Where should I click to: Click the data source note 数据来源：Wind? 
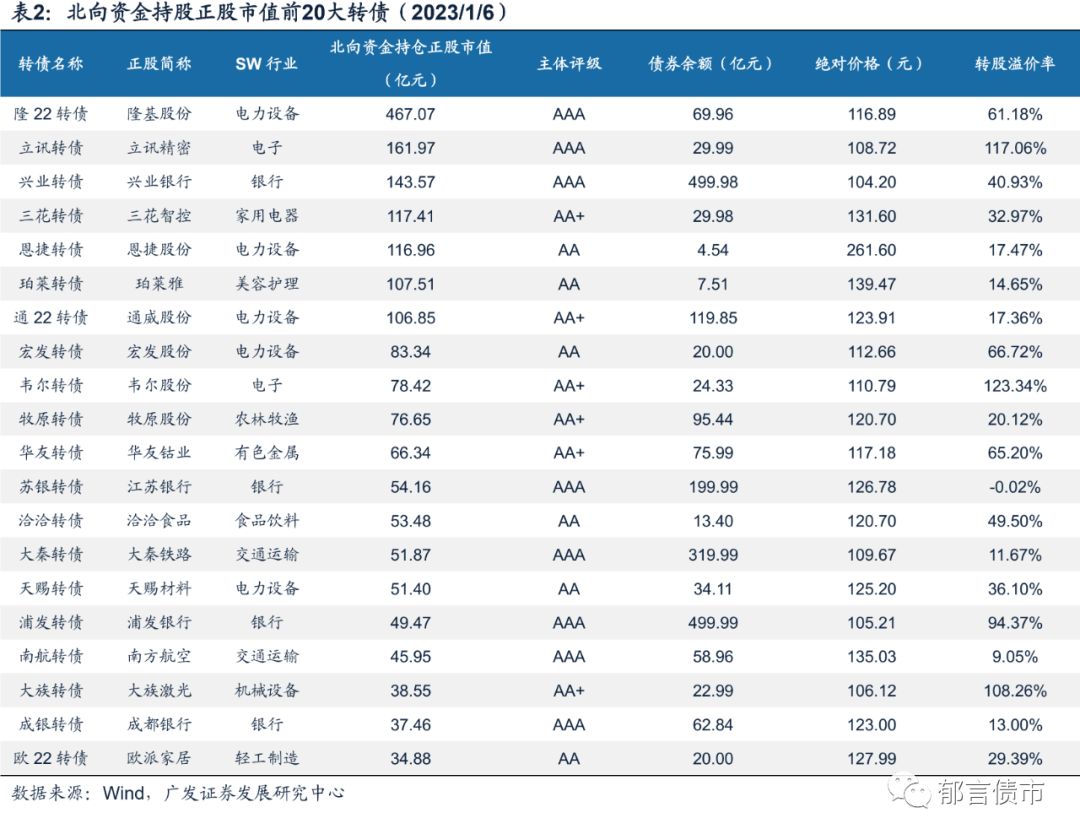[79, 793]
